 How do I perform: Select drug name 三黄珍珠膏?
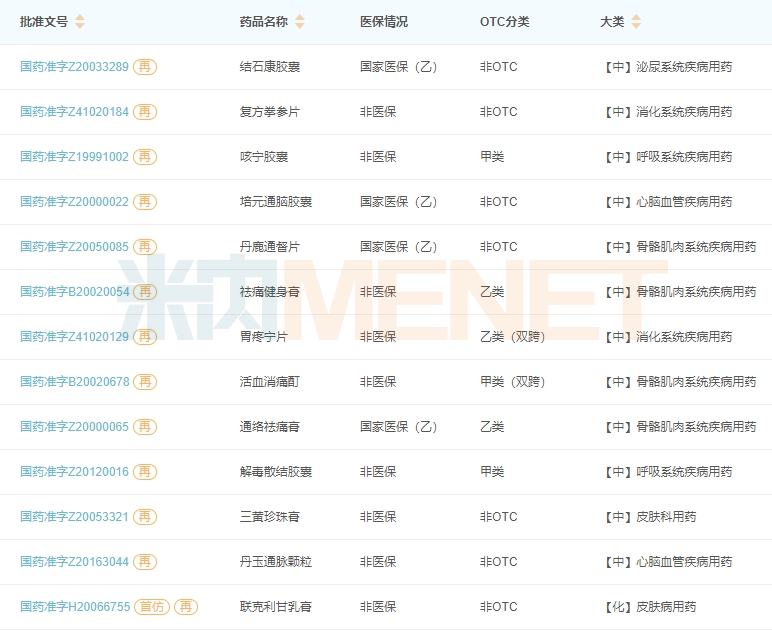coord(270,516)
